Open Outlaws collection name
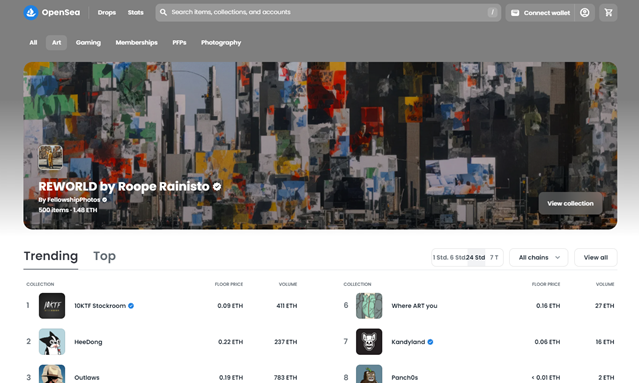The width and height of the screenshot is (639, 383). [x=86, y=378]
